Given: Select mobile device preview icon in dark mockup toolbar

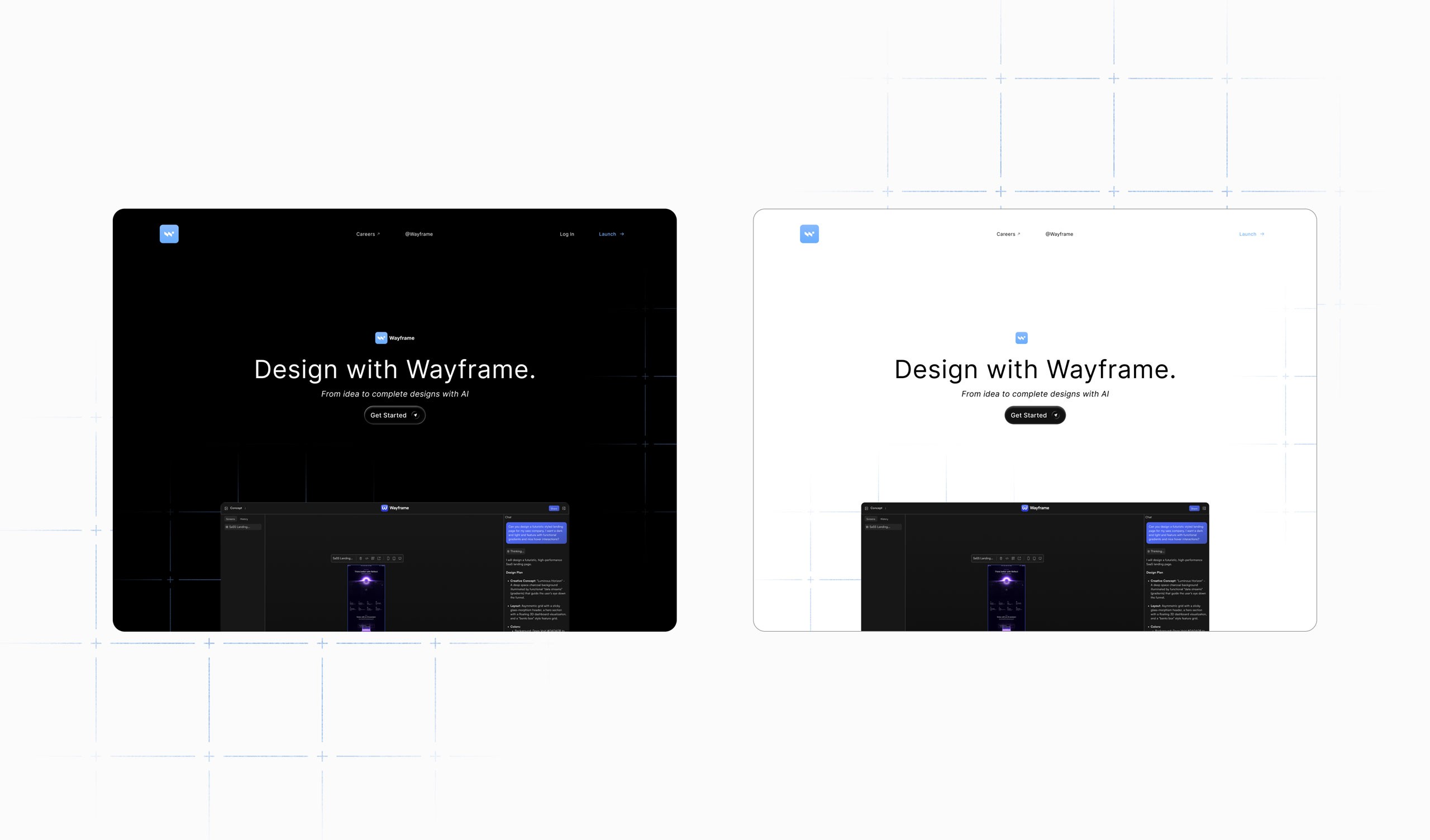Looking at the screenshot, I should 388,559.
